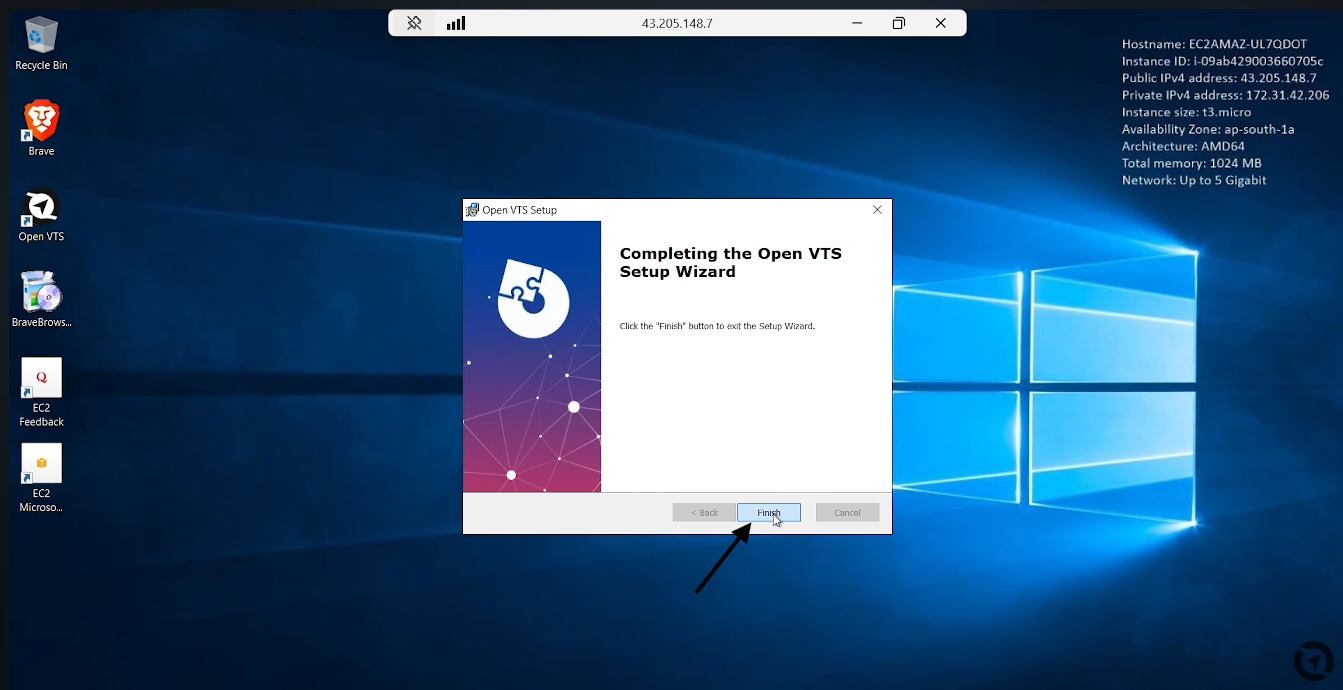Select the EC2 Microsoft desktop shortcut

[41, 478]
